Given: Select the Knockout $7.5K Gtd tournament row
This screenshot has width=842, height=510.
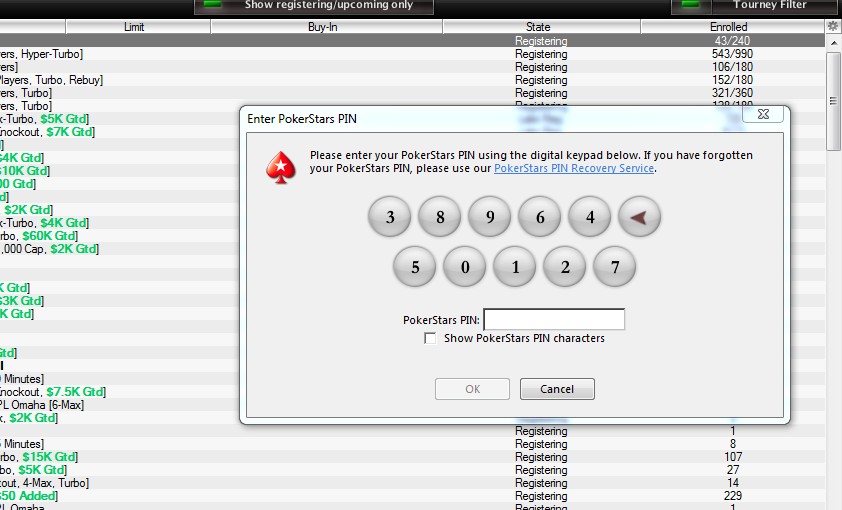Looking at the screenshot, I should click(119, 392).
